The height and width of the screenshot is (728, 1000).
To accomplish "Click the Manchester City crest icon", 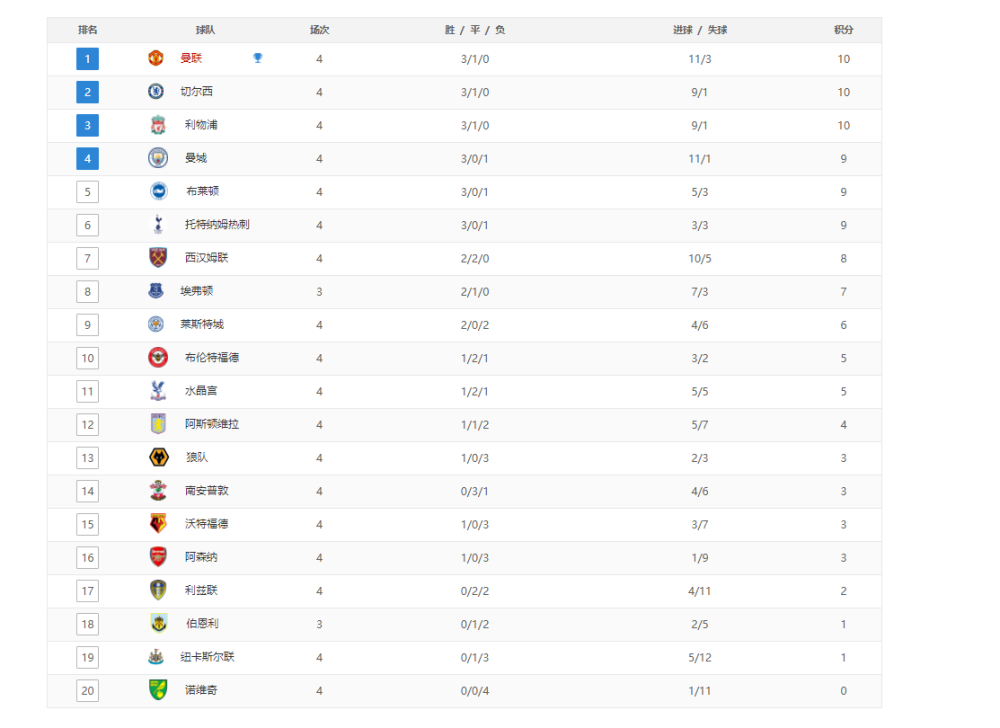I will click(x=158, y=158).
